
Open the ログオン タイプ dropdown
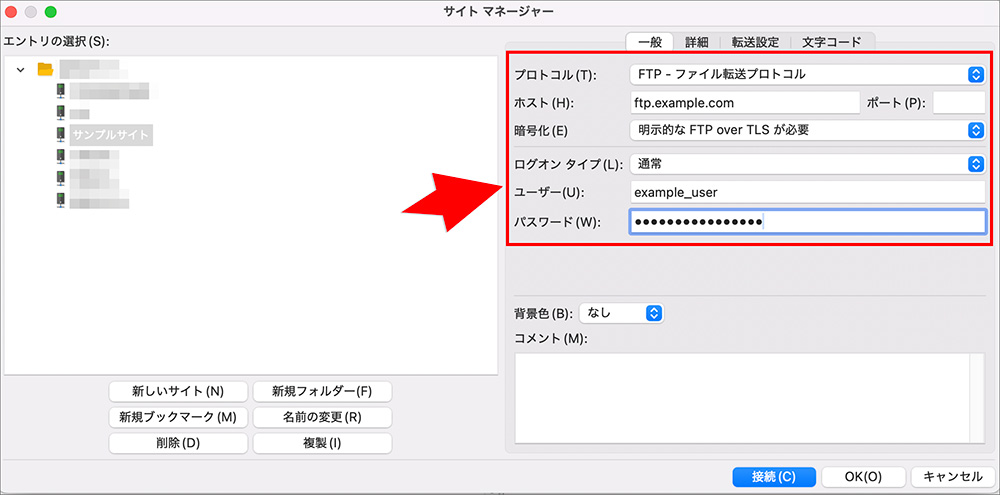[808, 164]
